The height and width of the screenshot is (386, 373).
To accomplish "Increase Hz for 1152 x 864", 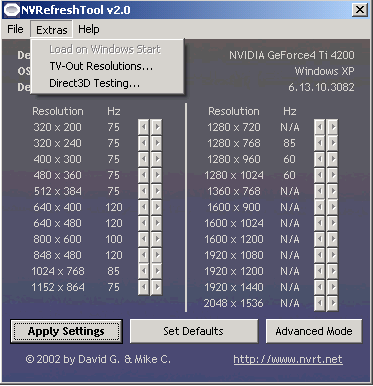I will (x=156, y=287).
